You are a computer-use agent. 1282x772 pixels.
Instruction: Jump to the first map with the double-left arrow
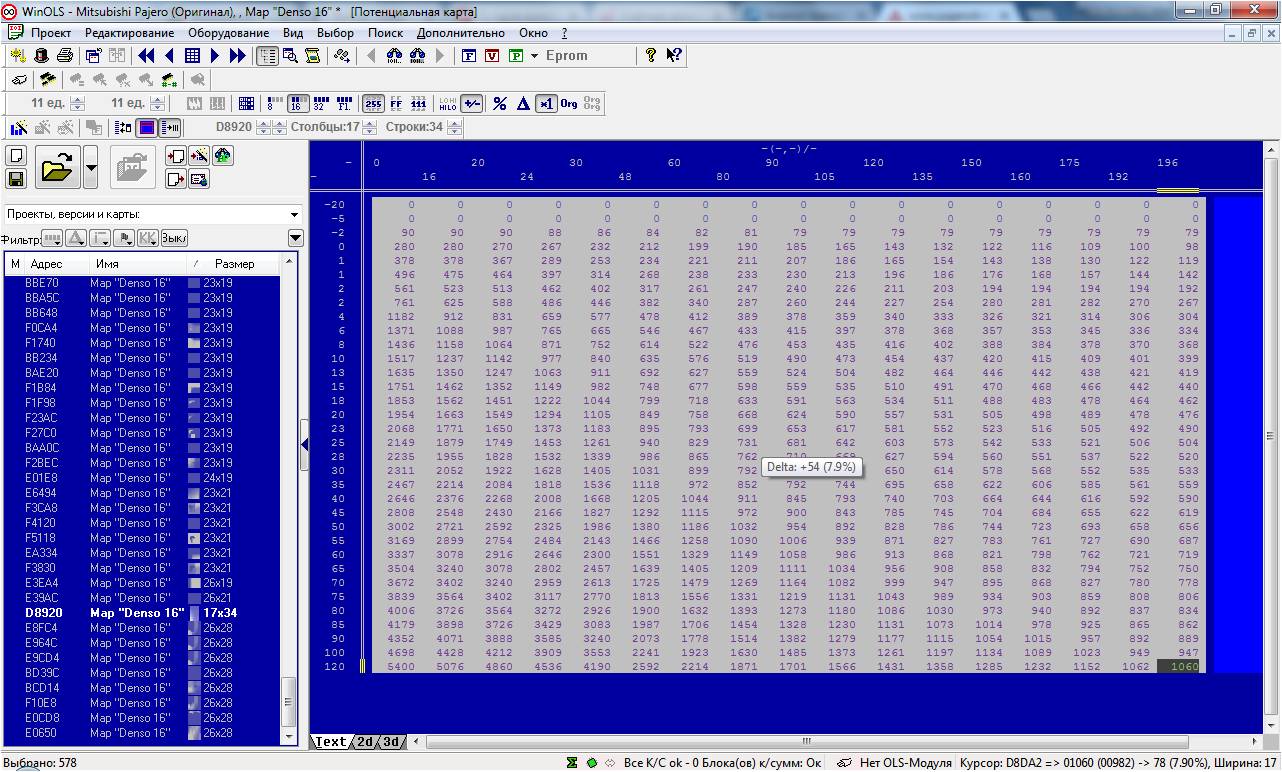coord(146,56)
